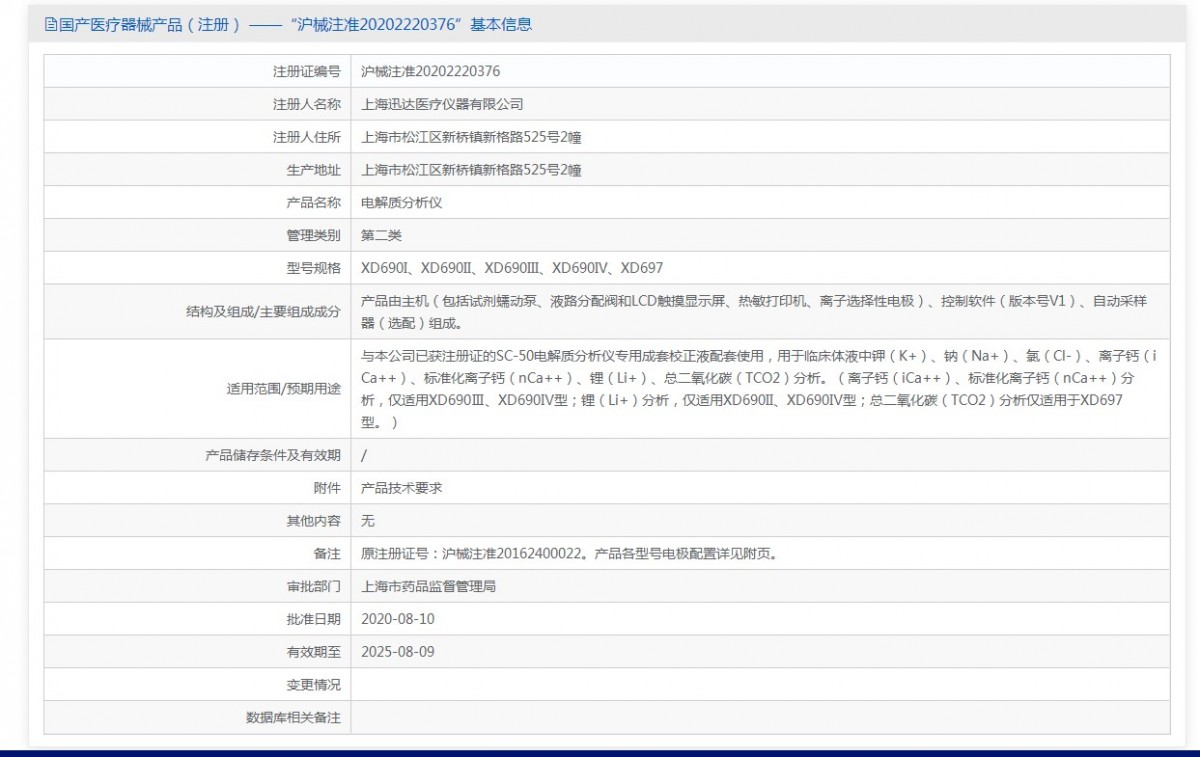Click the document icon beside the page title
1200x757 pixels.
click(x=50, y=25)
